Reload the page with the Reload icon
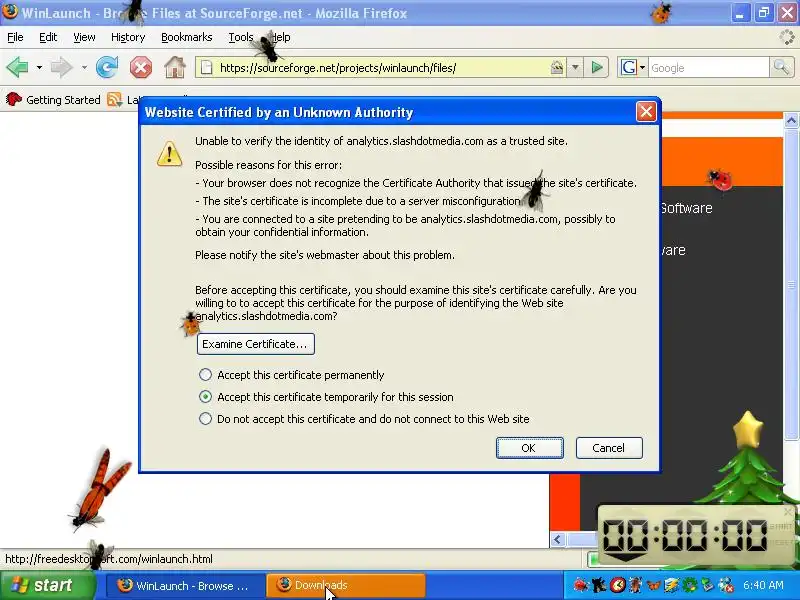 point(107,67)
